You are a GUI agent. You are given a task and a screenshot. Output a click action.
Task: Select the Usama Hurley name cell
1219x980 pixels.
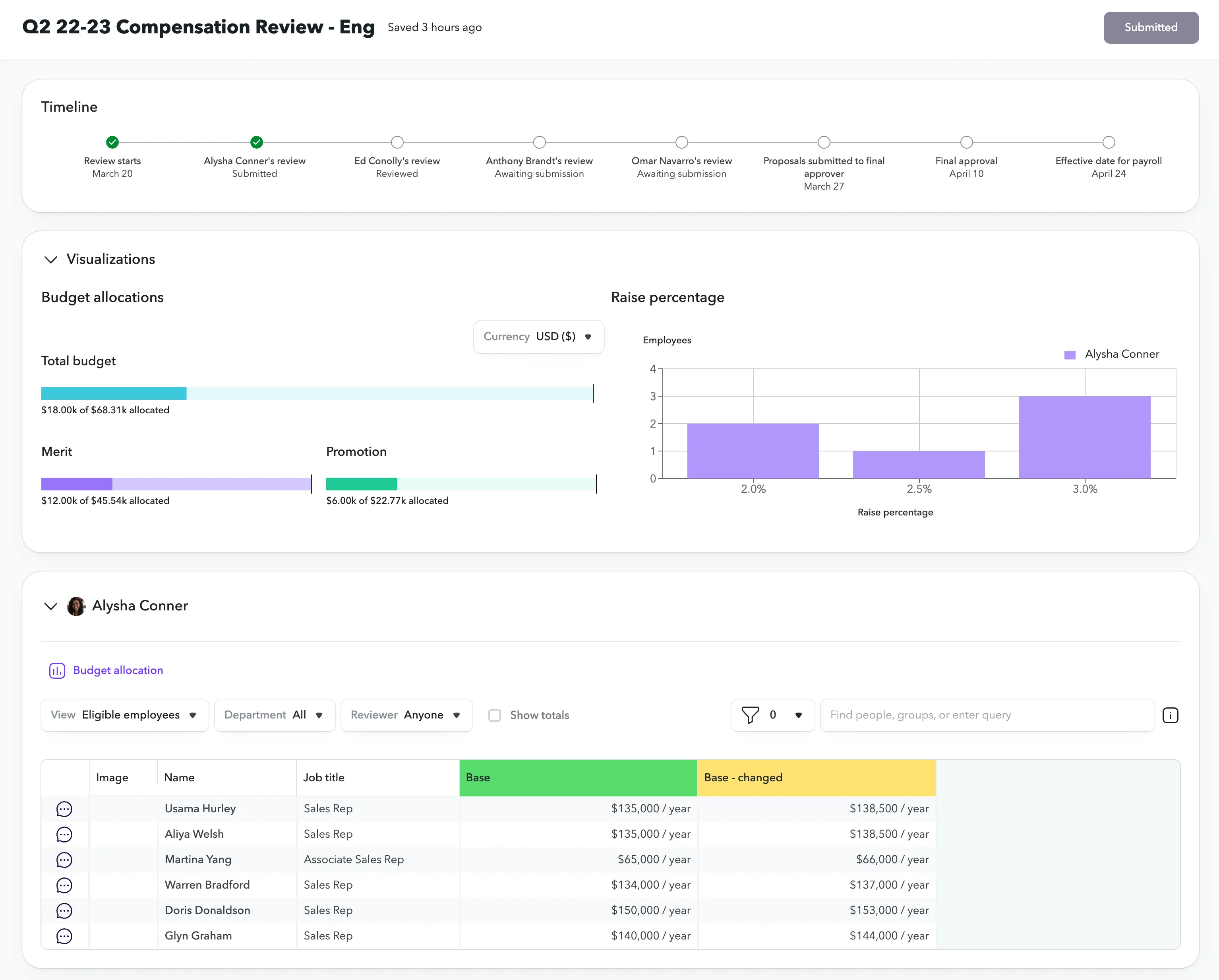coord(227,809)
